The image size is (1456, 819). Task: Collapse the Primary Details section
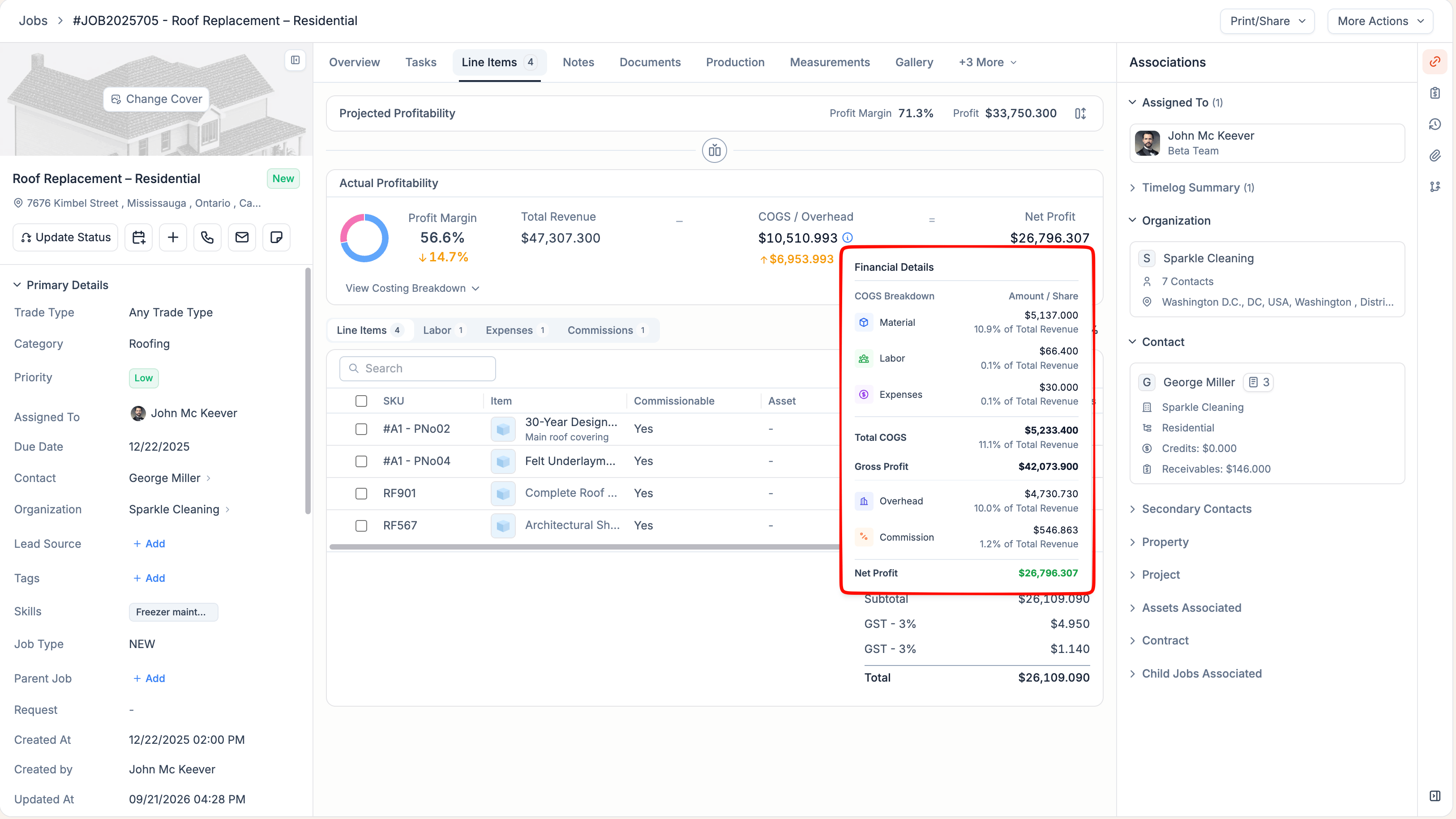coord(60,285)
